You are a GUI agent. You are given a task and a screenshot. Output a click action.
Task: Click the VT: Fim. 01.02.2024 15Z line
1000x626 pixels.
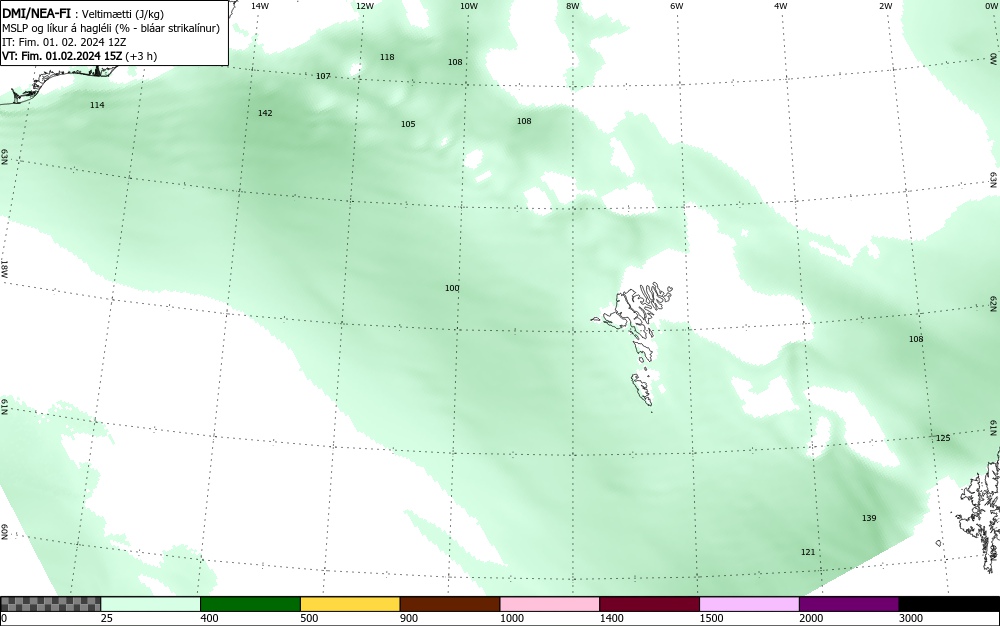point(79,56)
